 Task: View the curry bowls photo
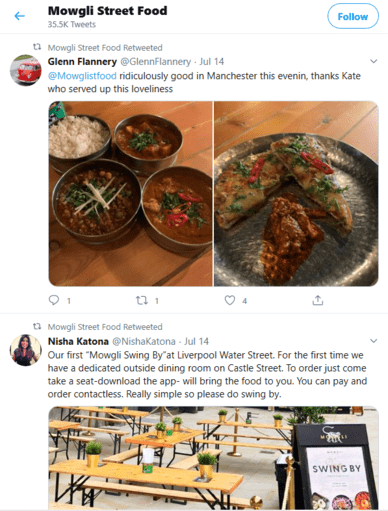130,194
